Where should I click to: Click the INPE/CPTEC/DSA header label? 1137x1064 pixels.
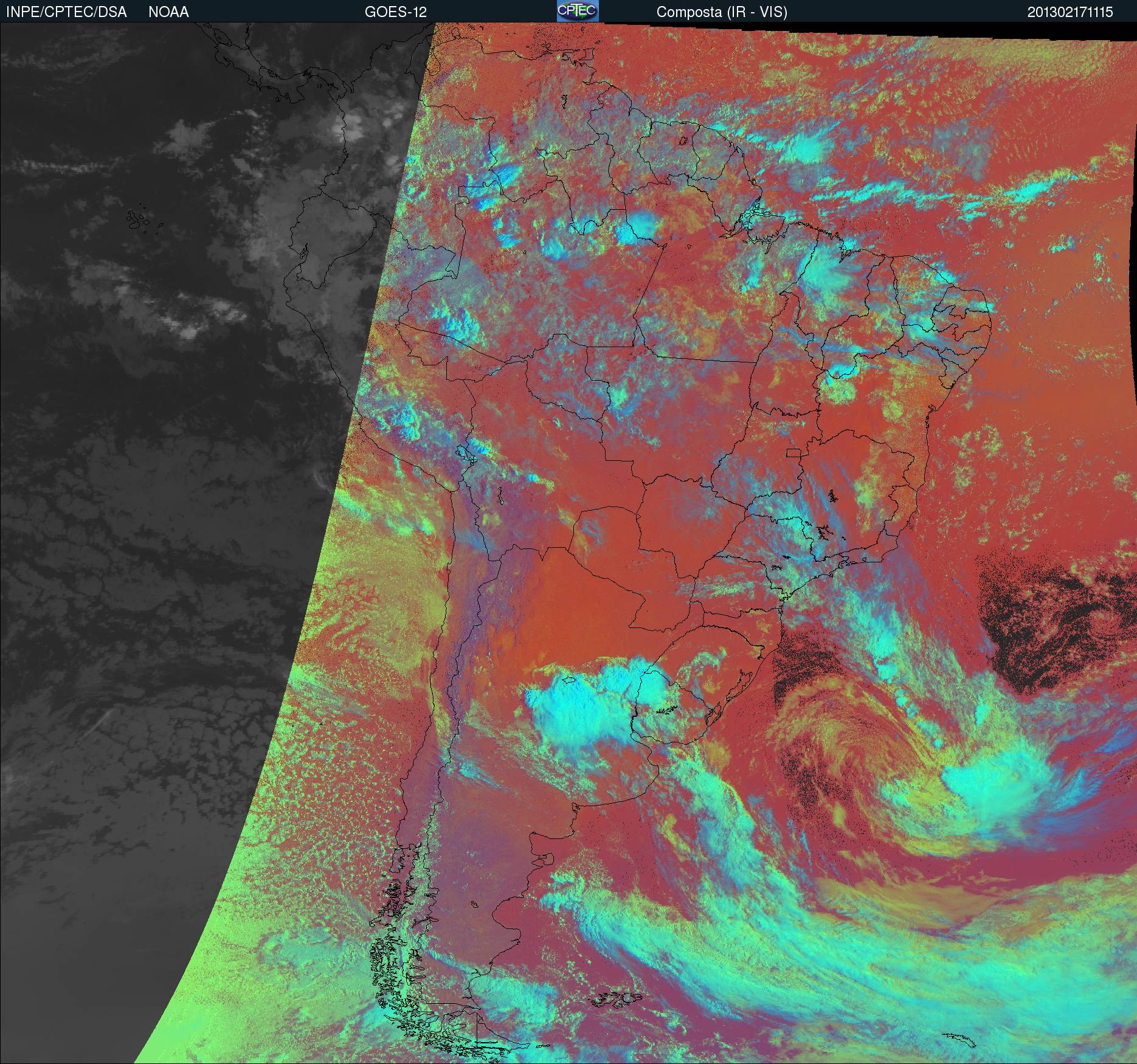point(66,12)
